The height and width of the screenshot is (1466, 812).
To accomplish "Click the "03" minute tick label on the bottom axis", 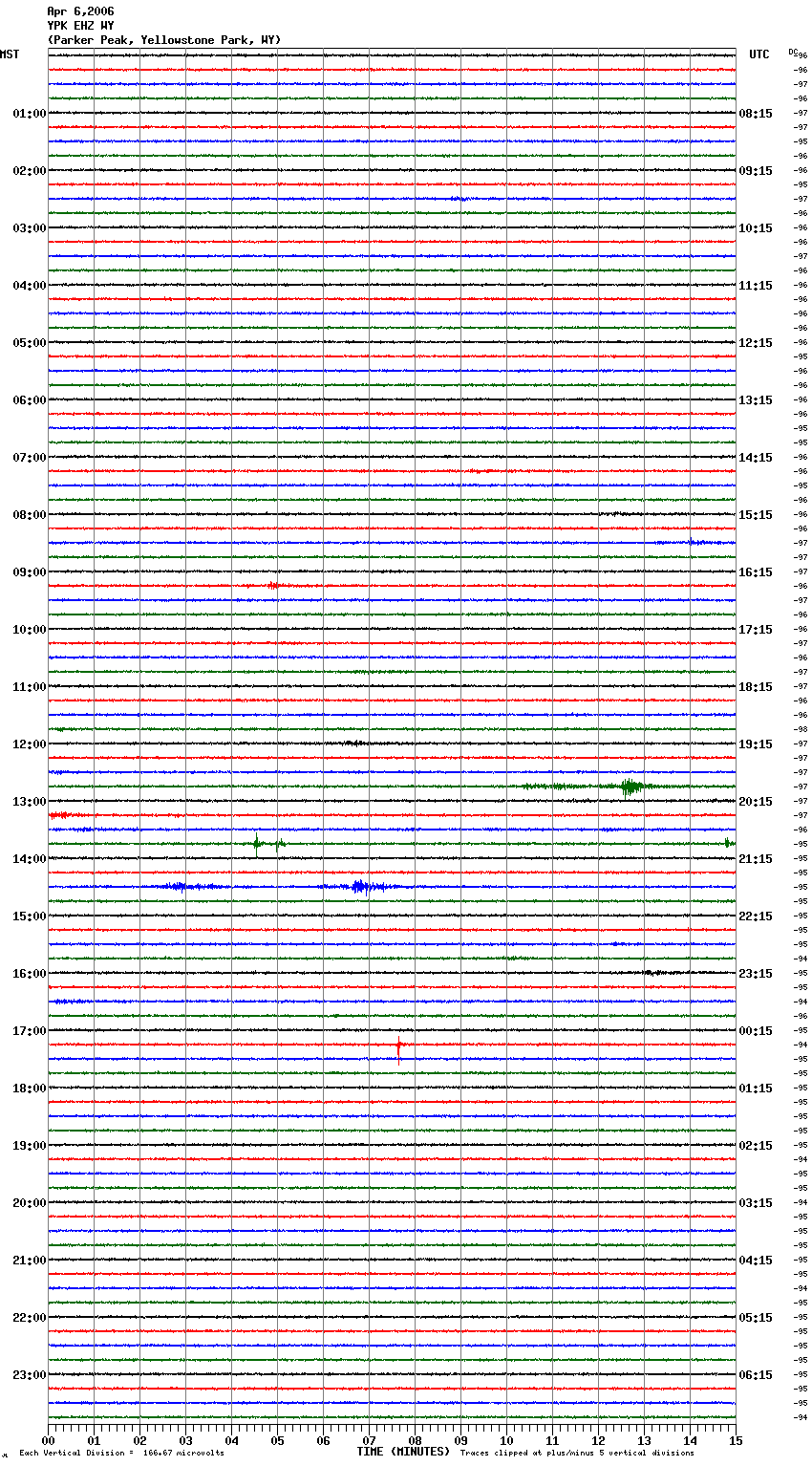I will click(185, 1440).
